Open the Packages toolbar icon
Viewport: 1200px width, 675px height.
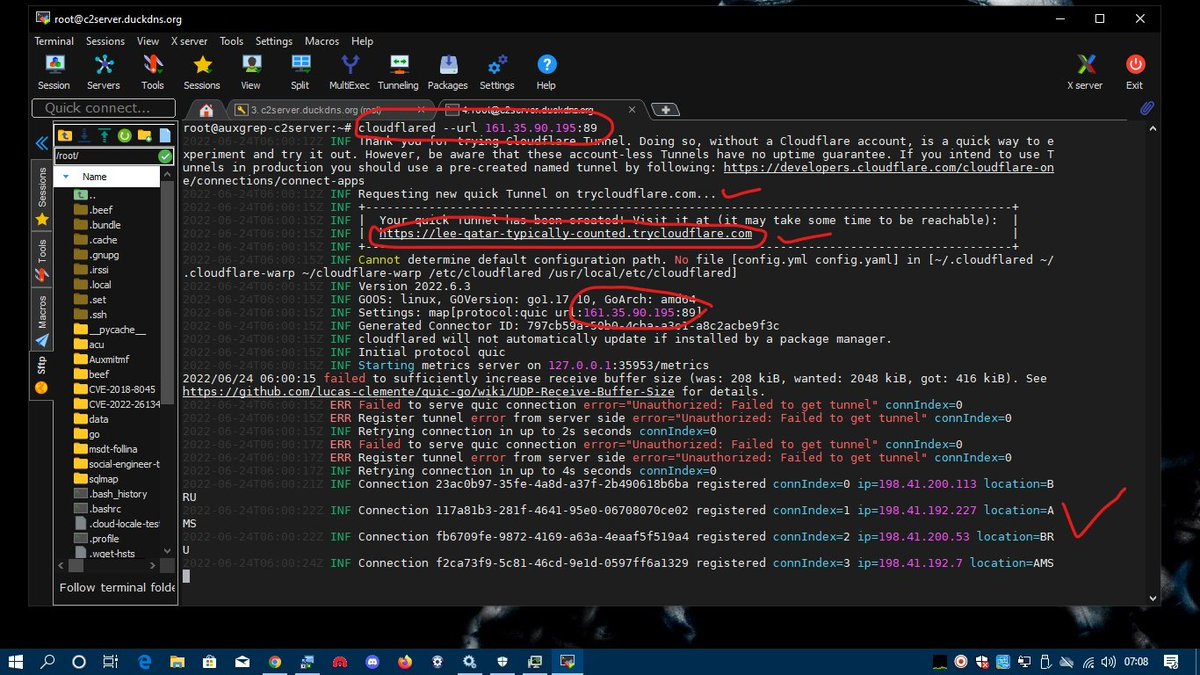pyautogui.click(x=448, y=72)
